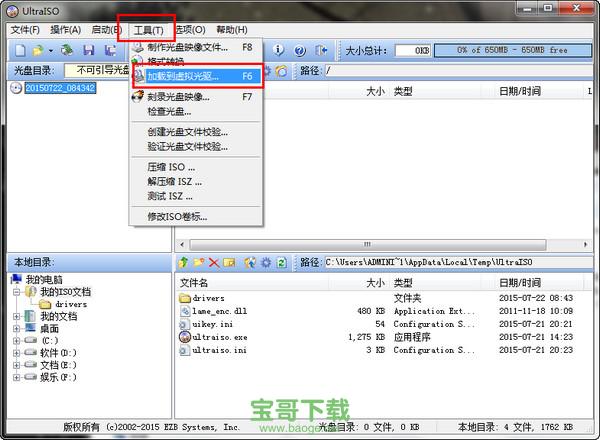Screen dimensions: 600x440
Task: Click the disc icon beside disc path
Action: click(281, 71)
